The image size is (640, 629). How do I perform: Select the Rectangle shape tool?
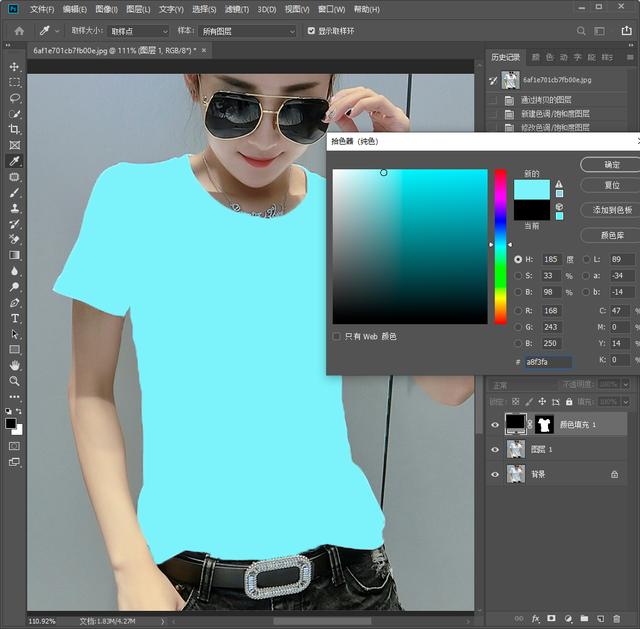coord(14,349)
